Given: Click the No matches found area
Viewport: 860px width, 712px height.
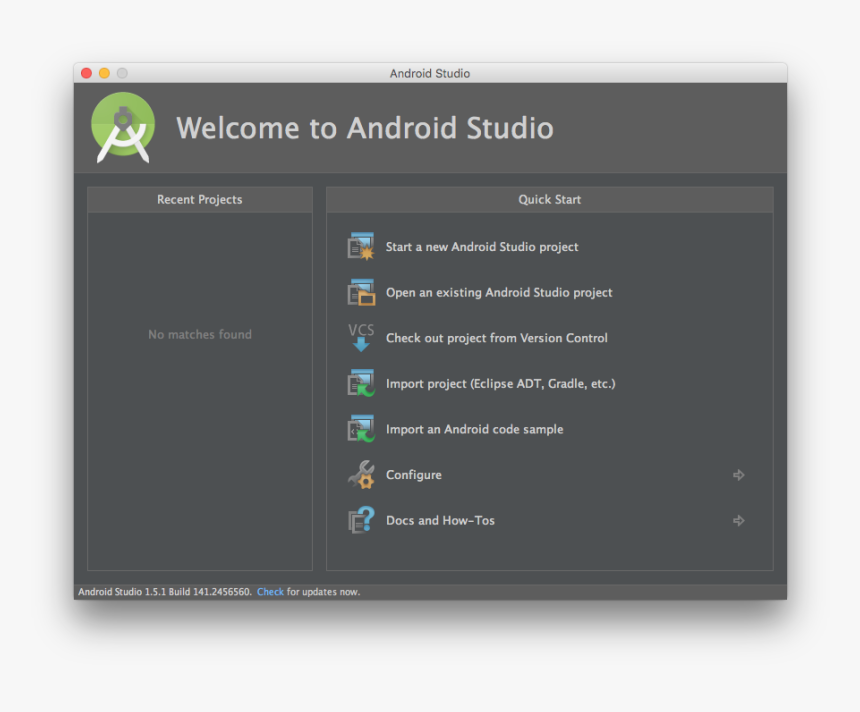Looking at the screenshot, I should point(199,334).
